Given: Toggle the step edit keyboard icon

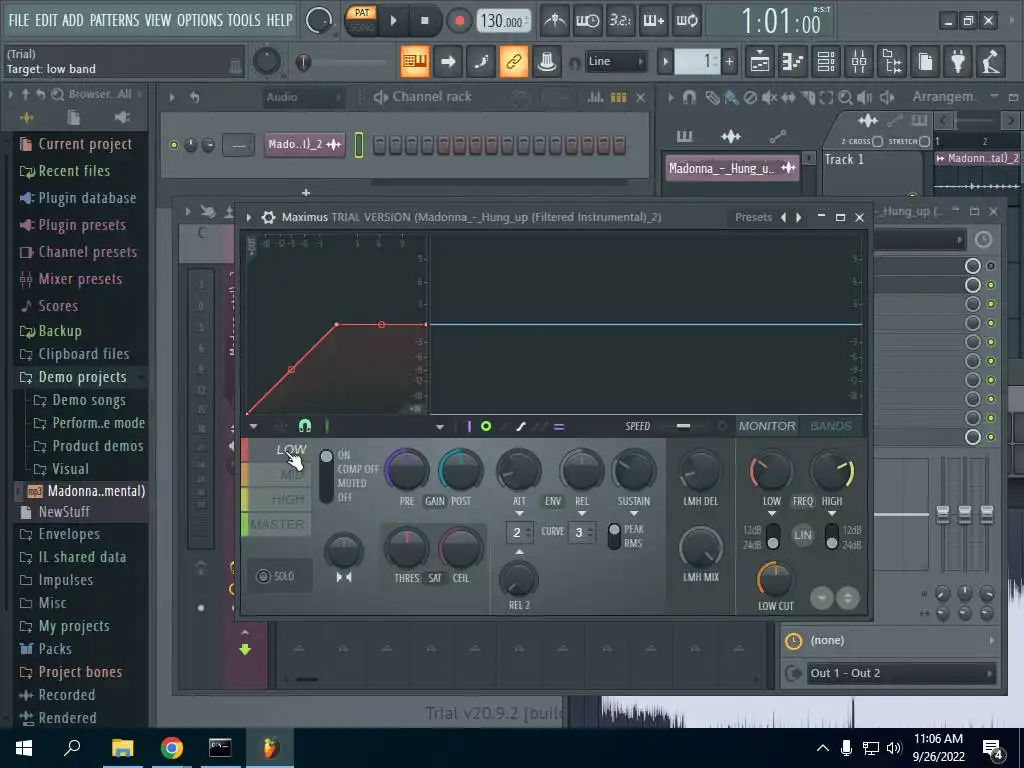Looking at the screenshot, I should point(415,62).
